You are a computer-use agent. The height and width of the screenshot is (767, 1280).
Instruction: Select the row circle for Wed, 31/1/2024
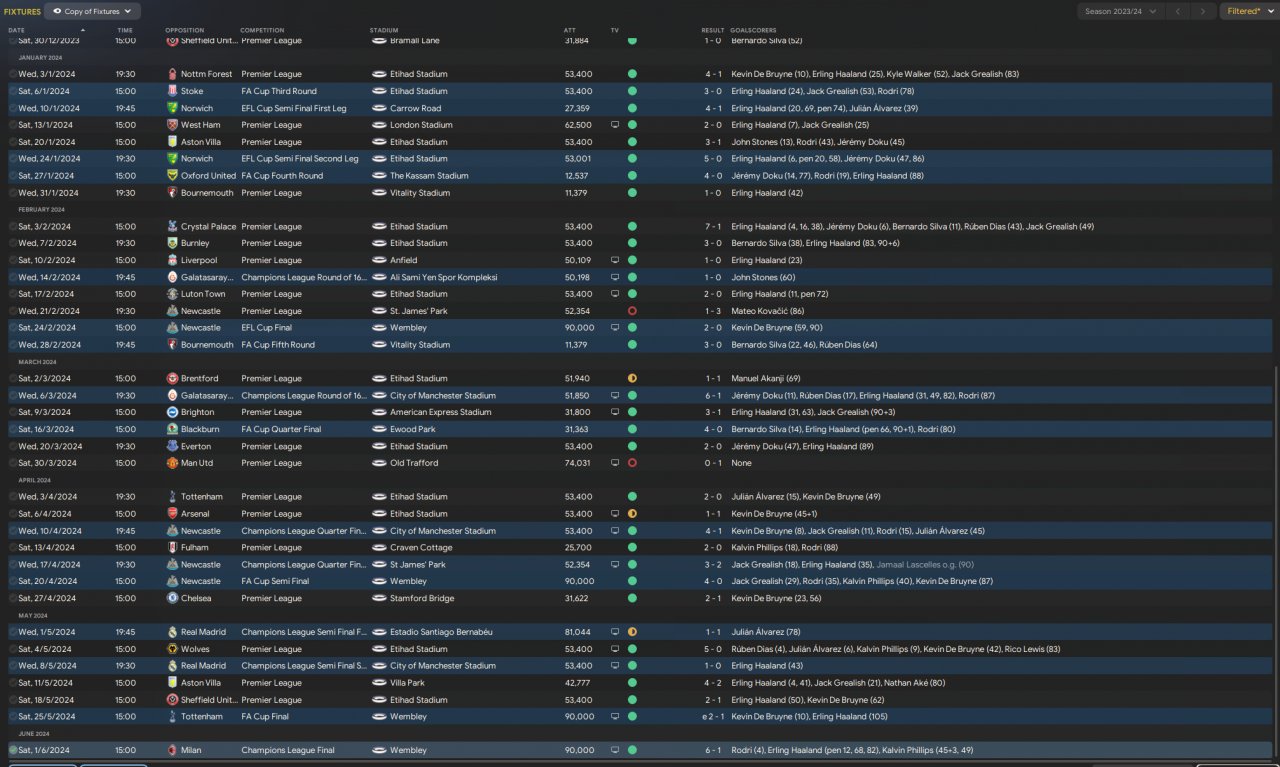tap(13, 193)
